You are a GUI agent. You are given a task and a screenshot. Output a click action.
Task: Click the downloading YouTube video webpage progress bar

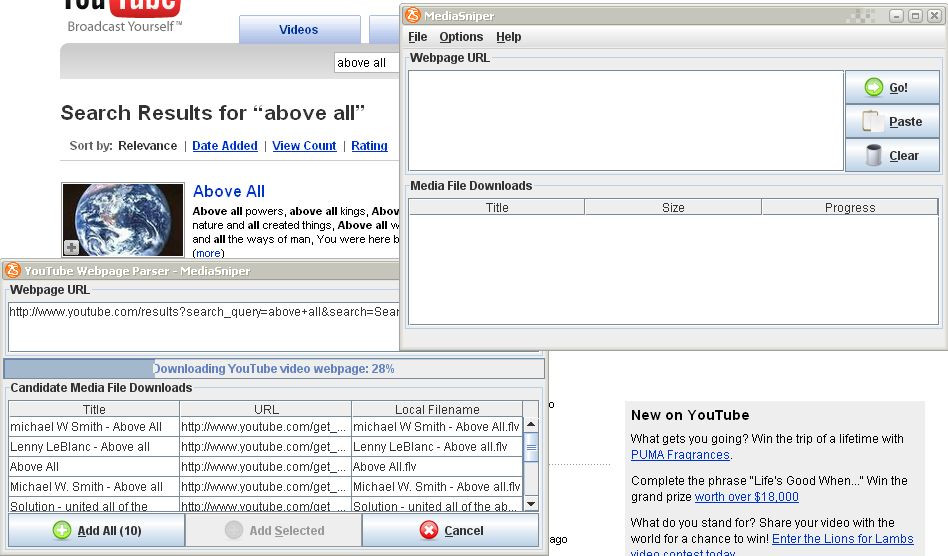pyautogui.click(x=274, y=369)
